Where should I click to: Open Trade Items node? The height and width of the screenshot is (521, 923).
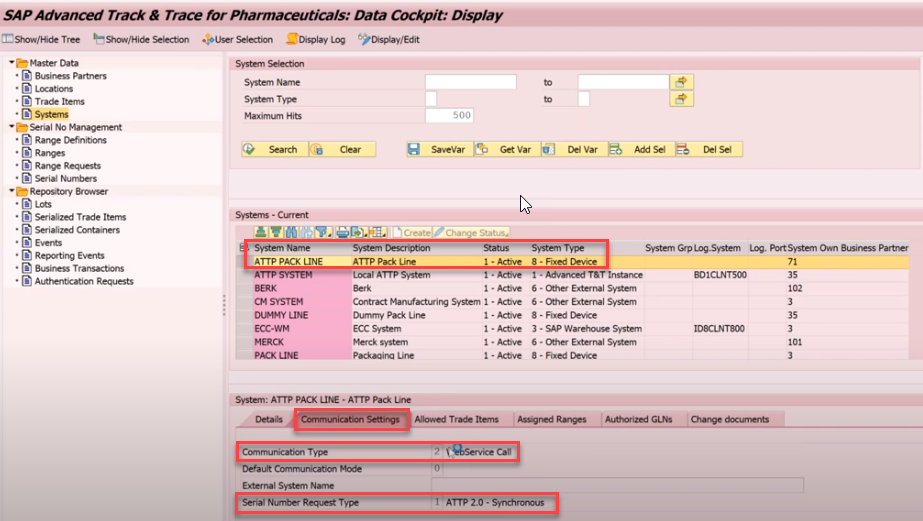click(59, 101)
